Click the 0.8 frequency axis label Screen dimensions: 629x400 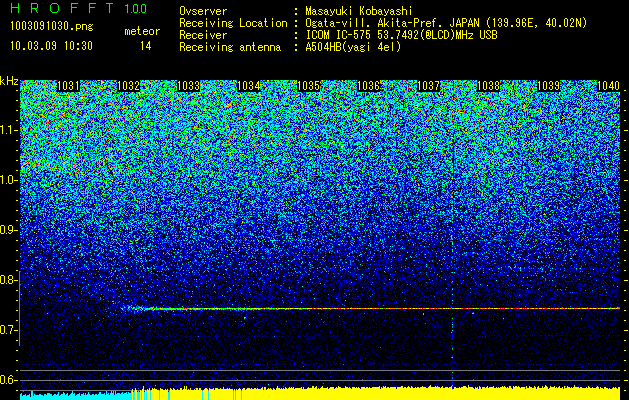pos(8,280)
